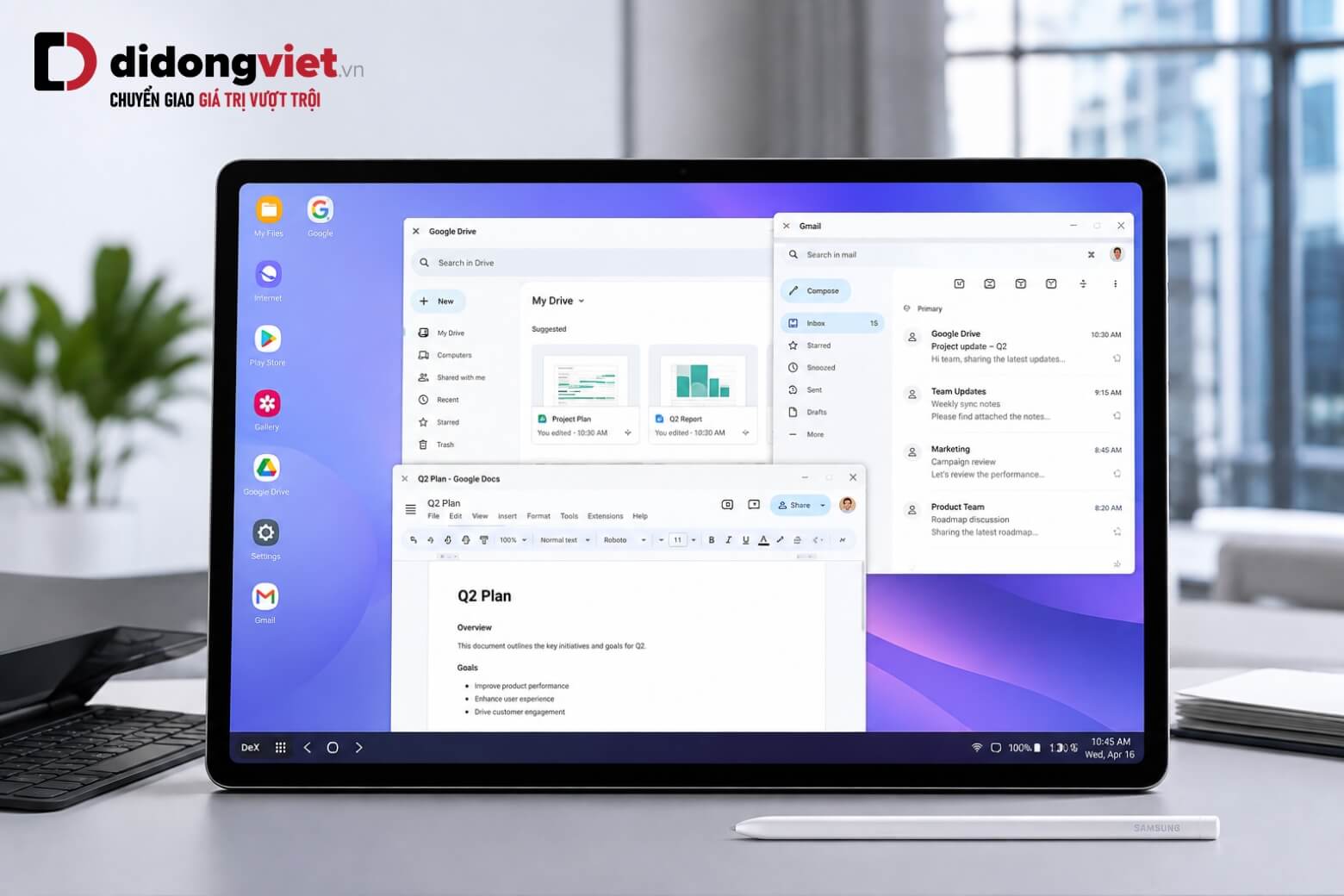Open Gmail account avatar

pyautogui.click(x=1117, y=253)
